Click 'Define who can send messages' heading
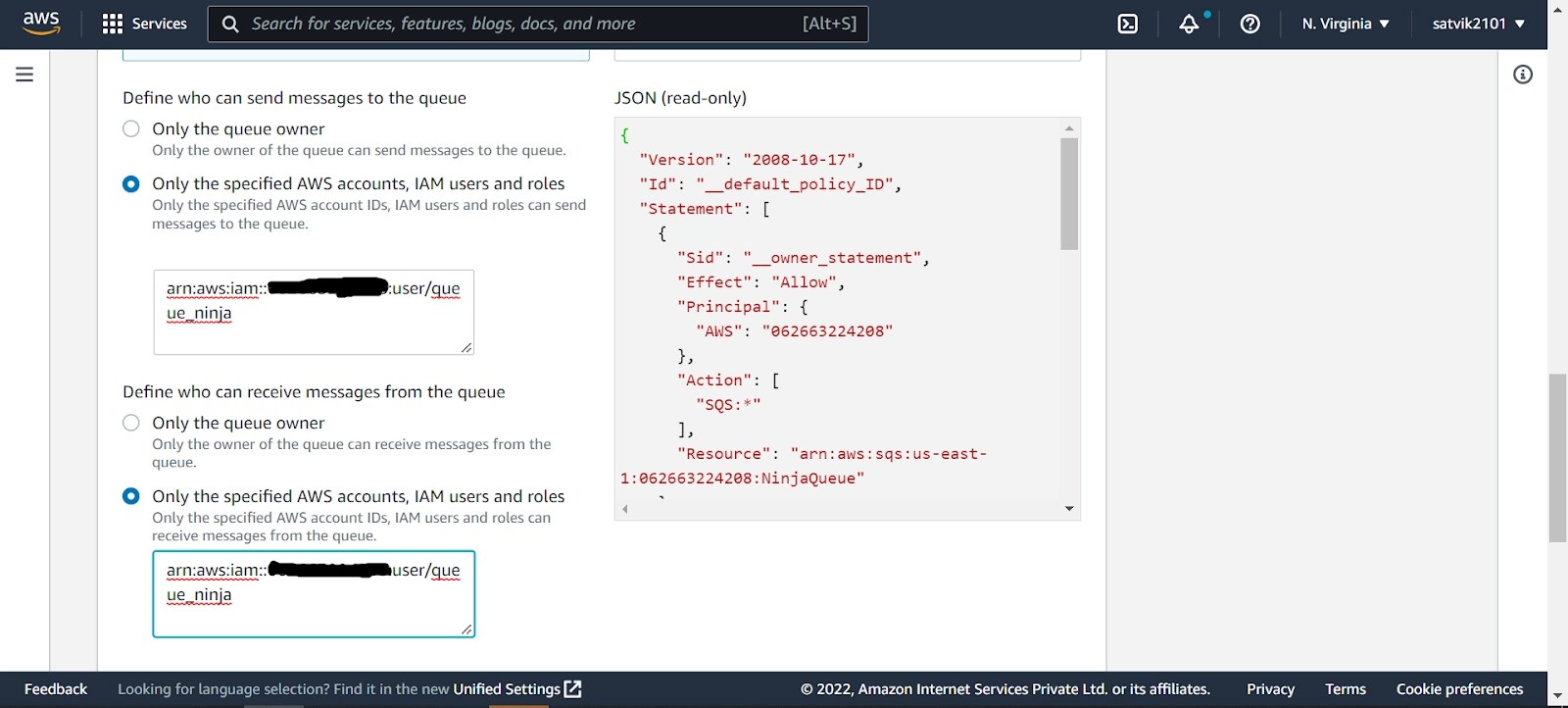The width and height of the screenshot is (1568, 708). [294, 98]
